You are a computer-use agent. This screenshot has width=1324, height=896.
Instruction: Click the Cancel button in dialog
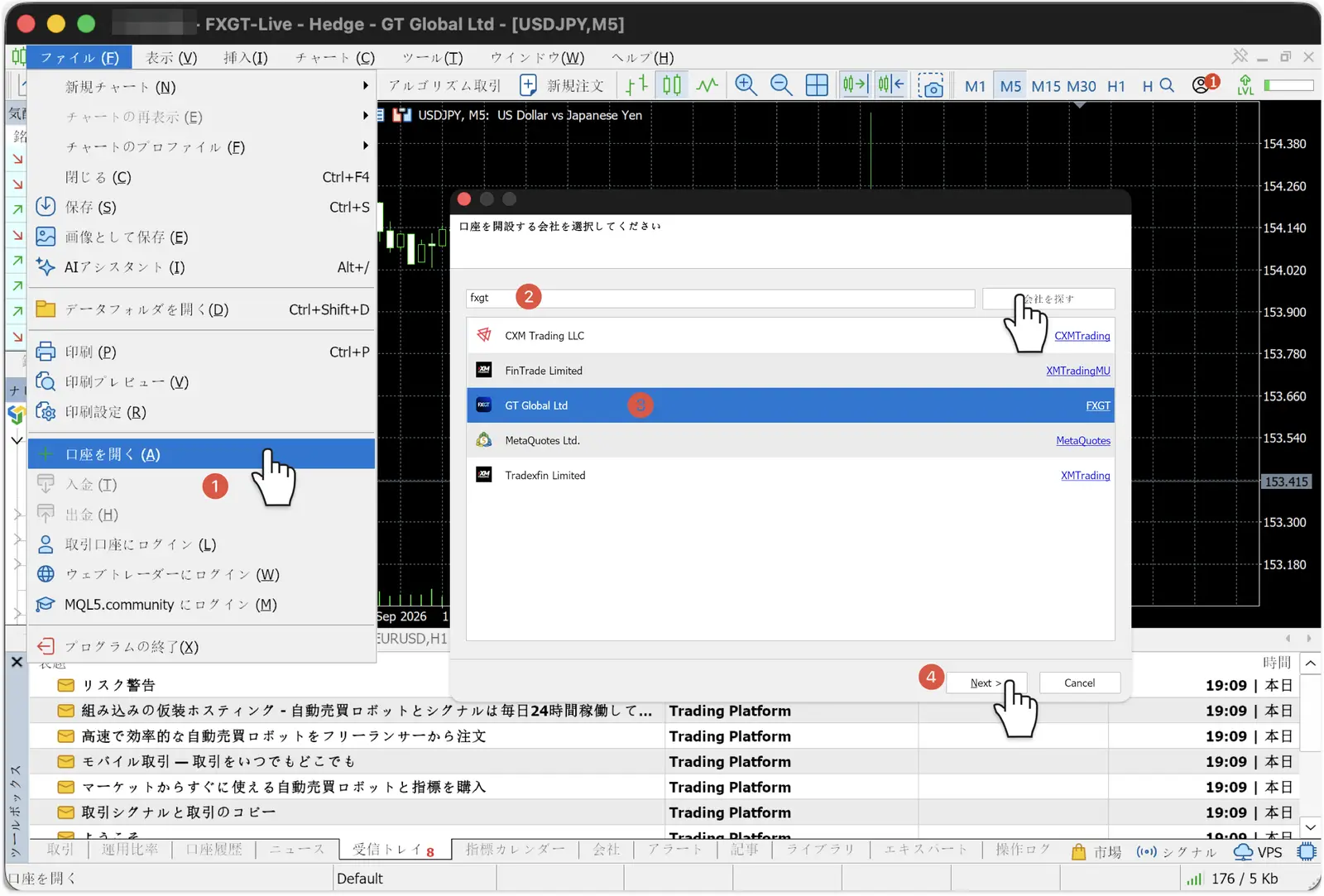click(x=1079, y=683)
